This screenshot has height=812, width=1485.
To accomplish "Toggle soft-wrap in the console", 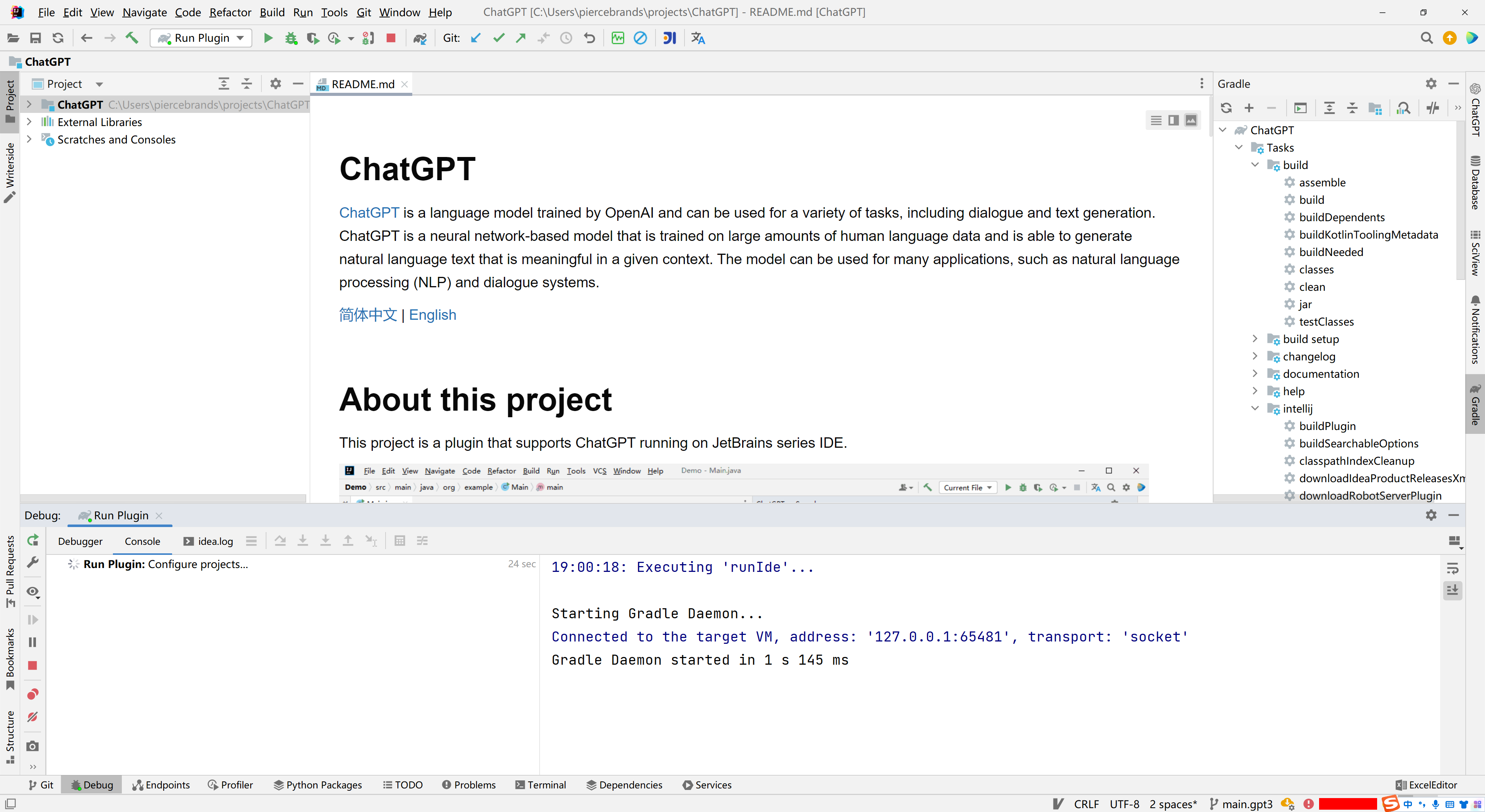I will (1453, 568).
